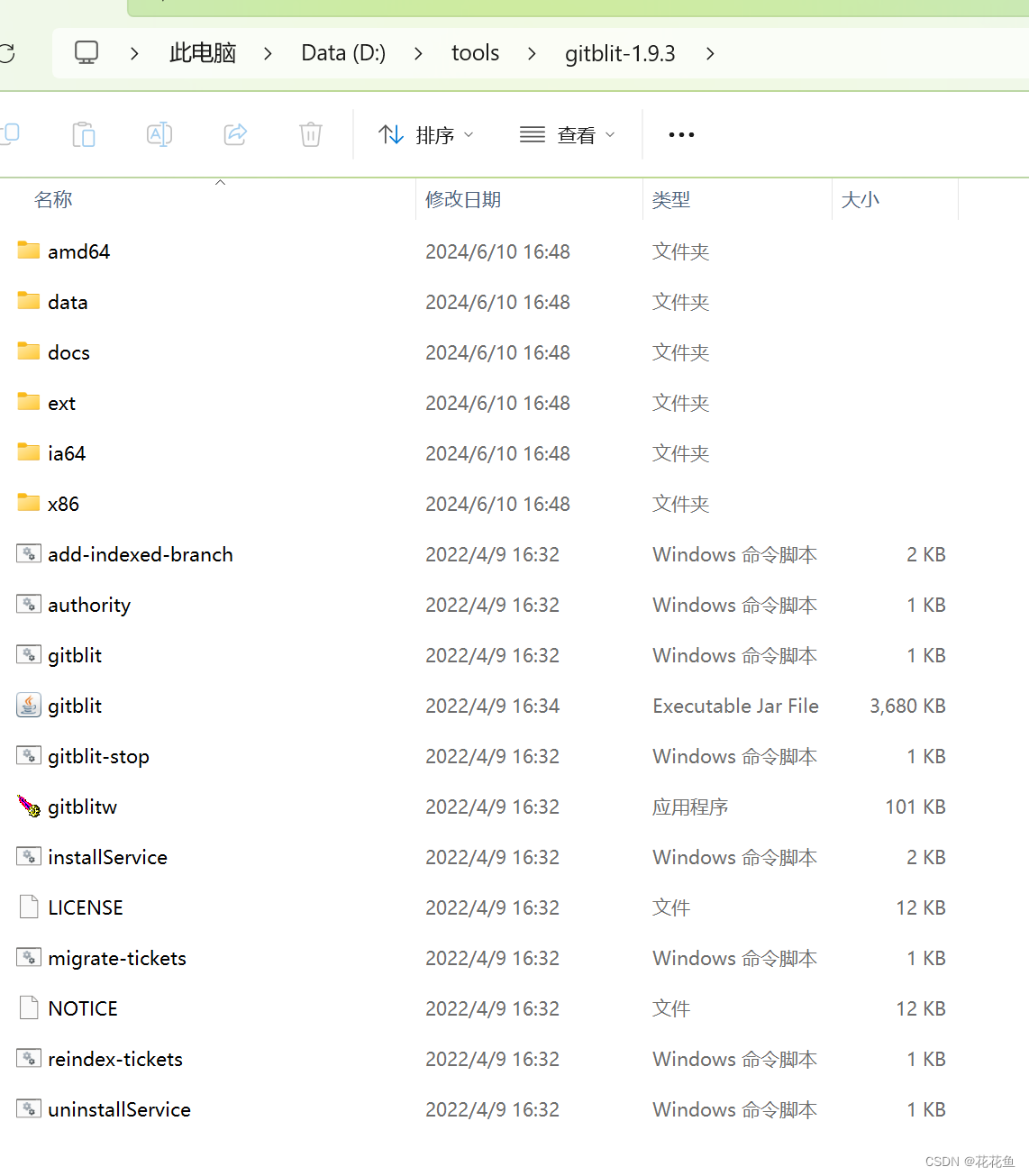Select the amd64 folder name
Screen dimensions: 1029x1176
click(79, 251)
